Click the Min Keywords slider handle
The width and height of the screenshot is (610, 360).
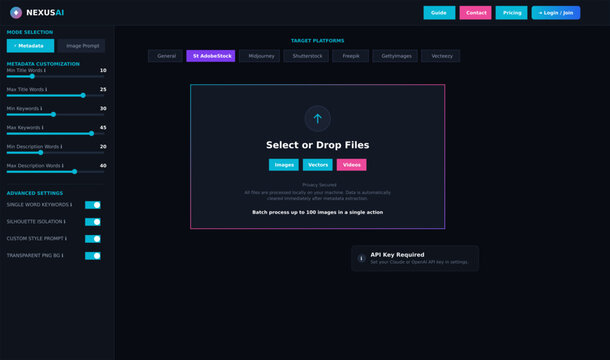coord(53,114)
